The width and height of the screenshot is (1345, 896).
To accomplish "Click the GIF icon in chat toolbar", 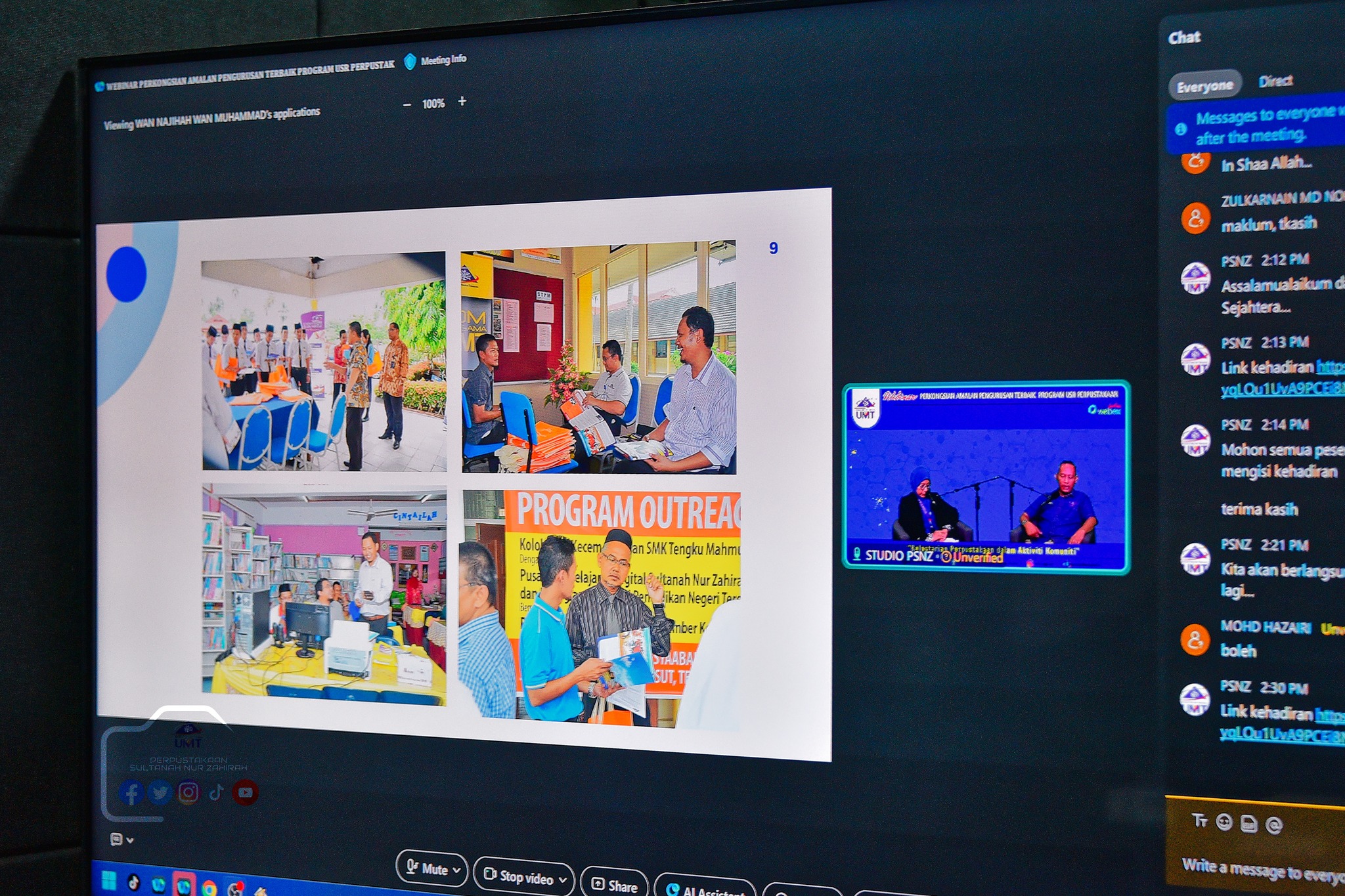I will (x=1249, y=824).
